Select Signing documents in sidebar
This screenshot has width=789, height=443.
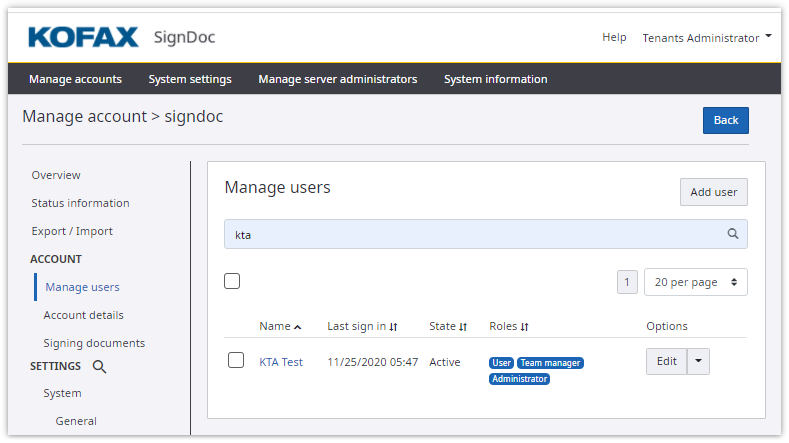coord(94,343)
